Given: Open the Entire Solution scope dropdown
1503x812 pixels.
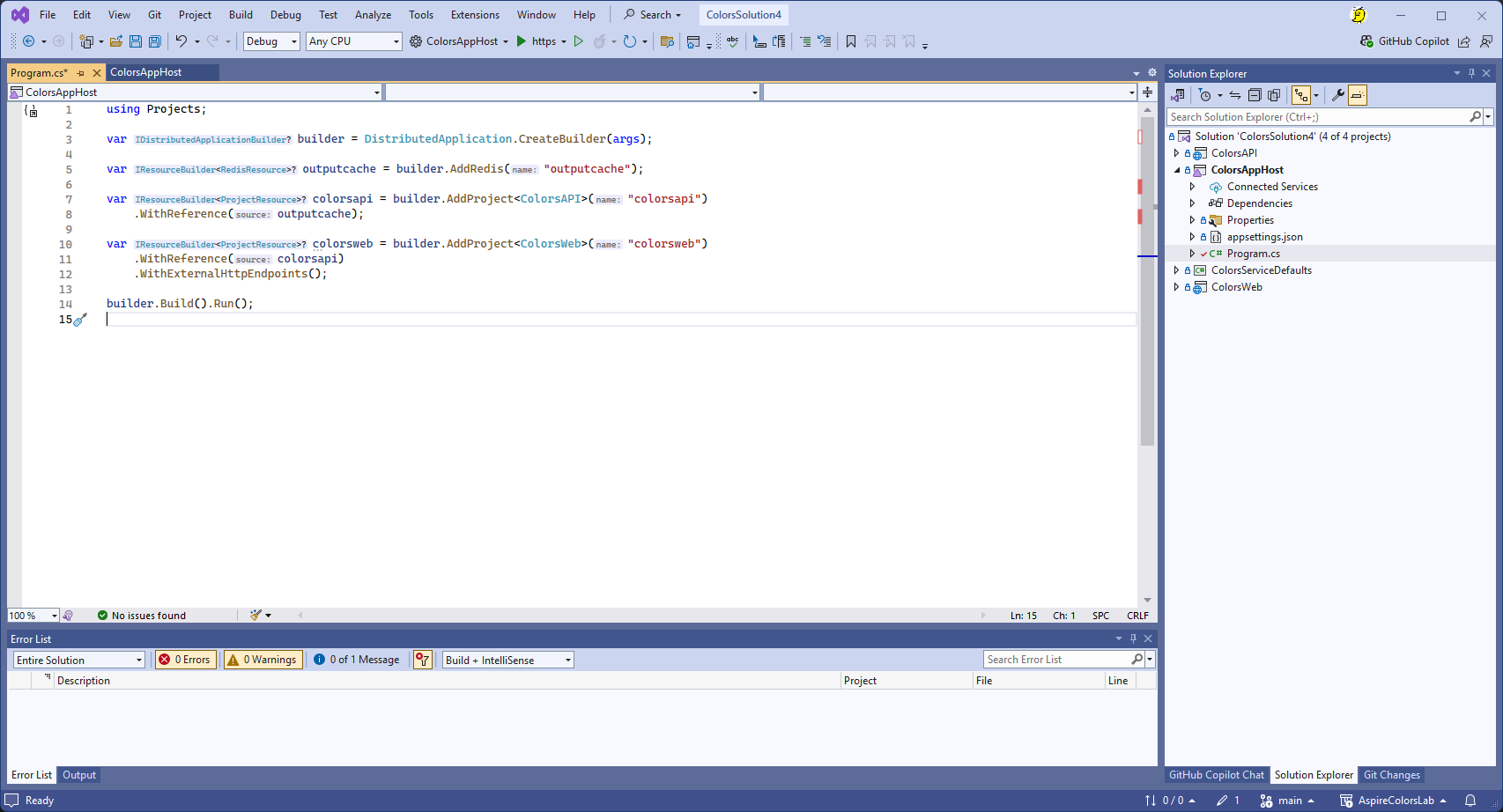Looking at the screenshot, I should point(78,660).
